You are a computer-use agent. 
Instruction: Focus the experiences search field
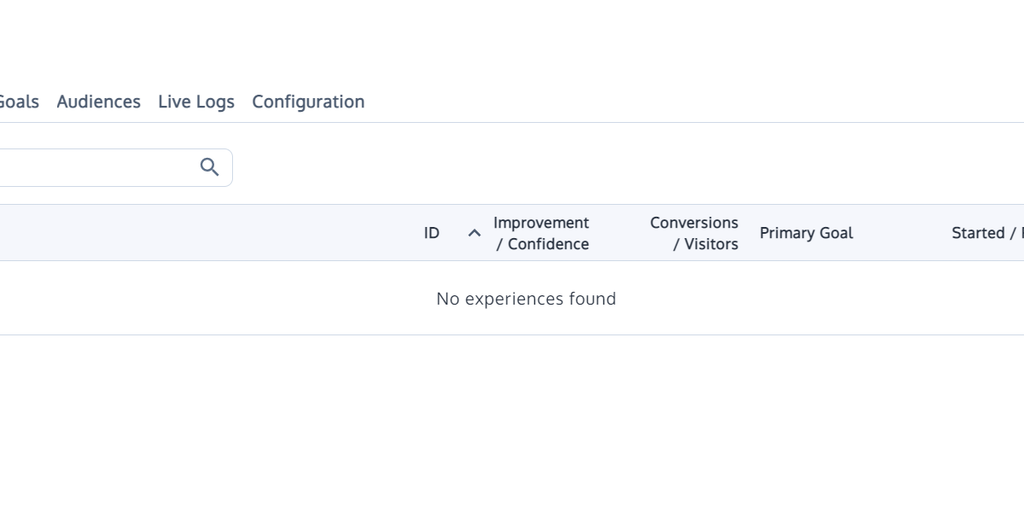pyautogui.click(x=90, y=167)
